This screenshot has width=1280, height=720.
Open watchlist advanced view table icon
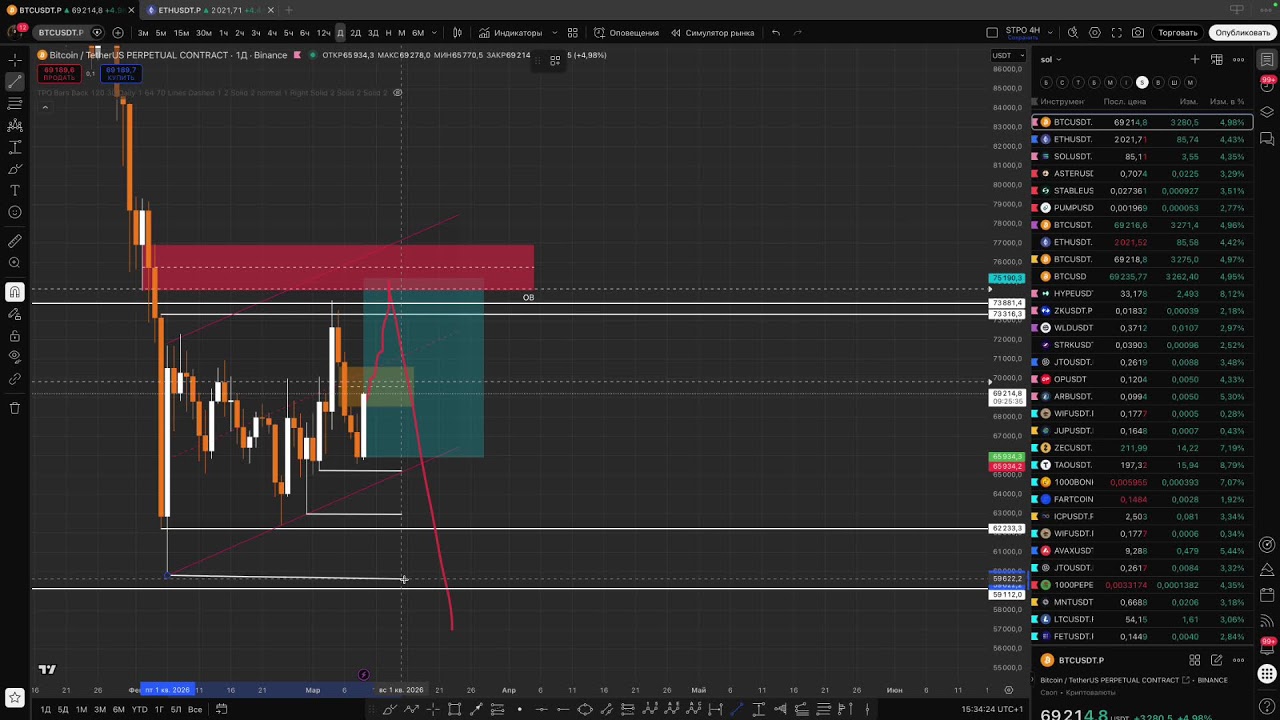[1217, 60]
